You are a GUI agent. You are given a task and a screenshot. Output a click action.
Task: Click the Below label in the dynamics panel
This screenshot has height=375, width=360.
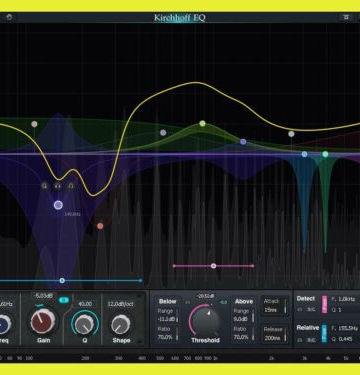pyautogui.click(x=168, y=301)
